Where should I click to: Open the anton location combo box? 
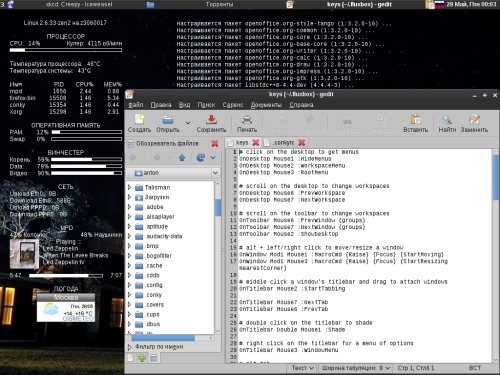pyautogui.click(x=173, y=173)
